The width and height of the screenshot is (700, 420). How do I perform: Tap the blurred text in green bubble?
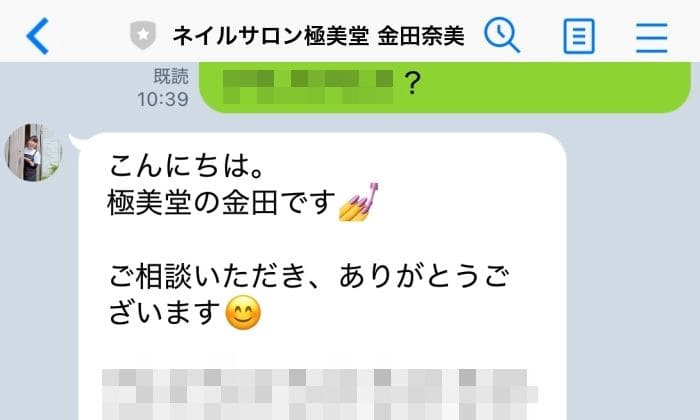(x=308, y=87)
